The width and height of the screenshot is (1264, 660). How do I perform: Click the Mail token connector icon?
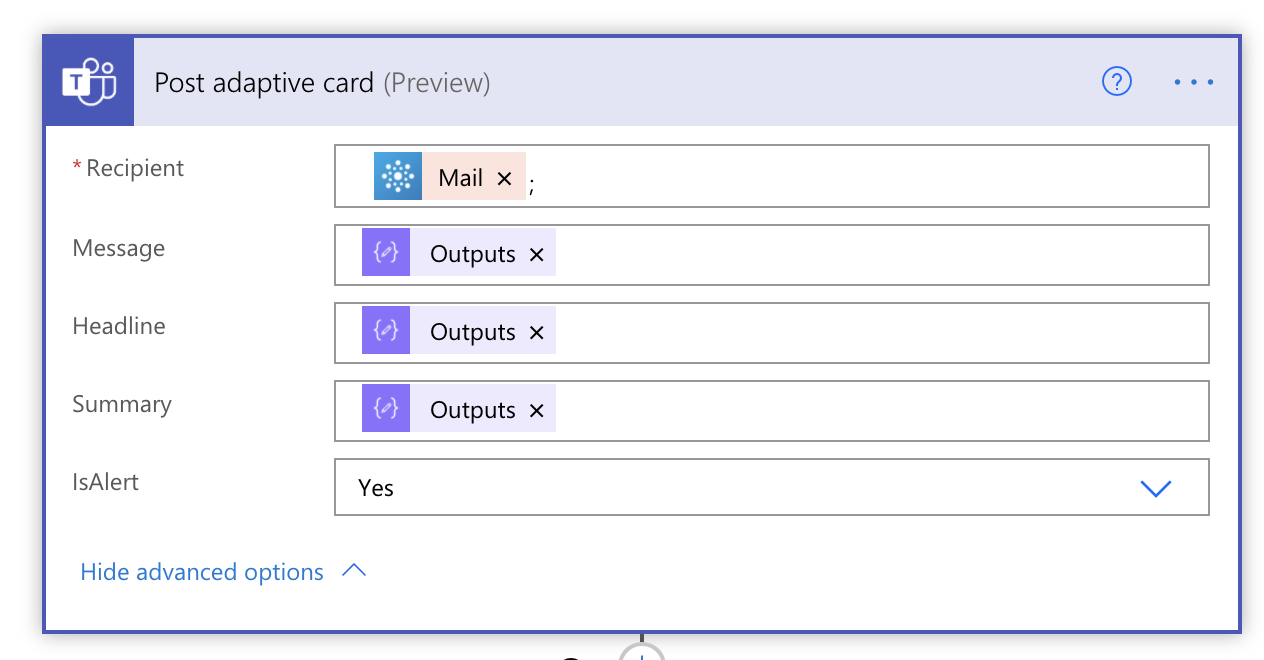pos(398,176)
